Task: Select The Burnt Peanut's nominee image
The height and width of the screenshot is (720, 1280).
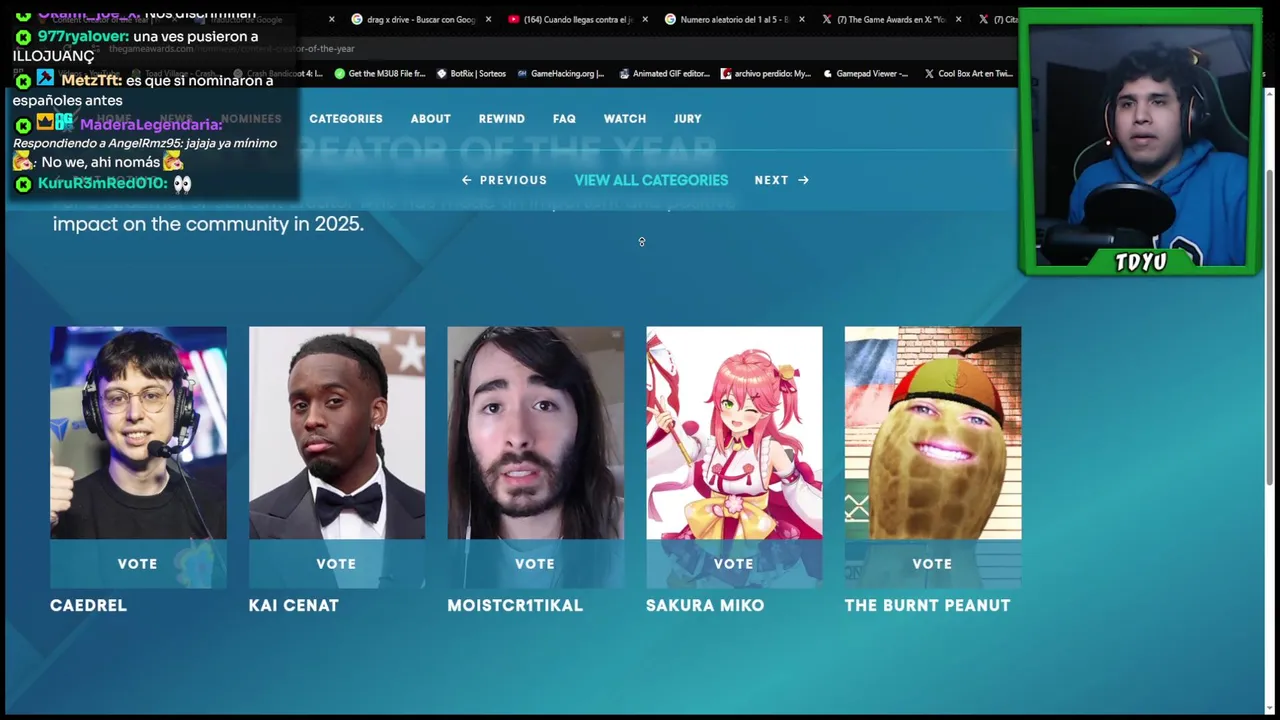Action: coord(933,433)
